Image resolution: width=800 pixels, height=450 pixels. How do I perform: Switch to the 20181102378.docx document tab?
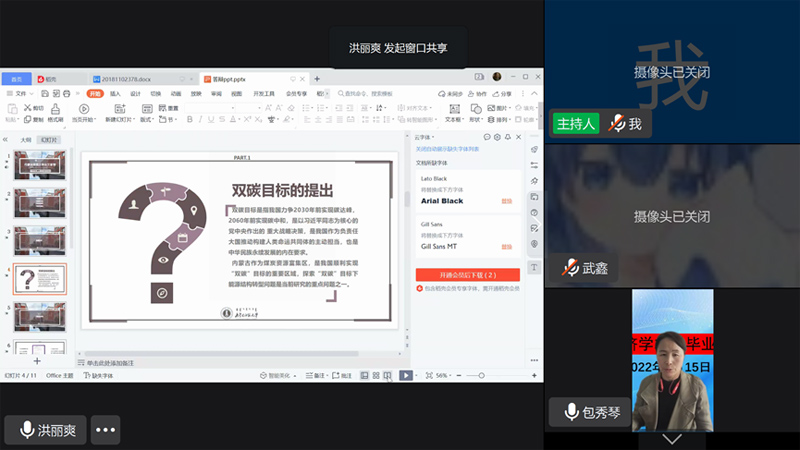128,78
